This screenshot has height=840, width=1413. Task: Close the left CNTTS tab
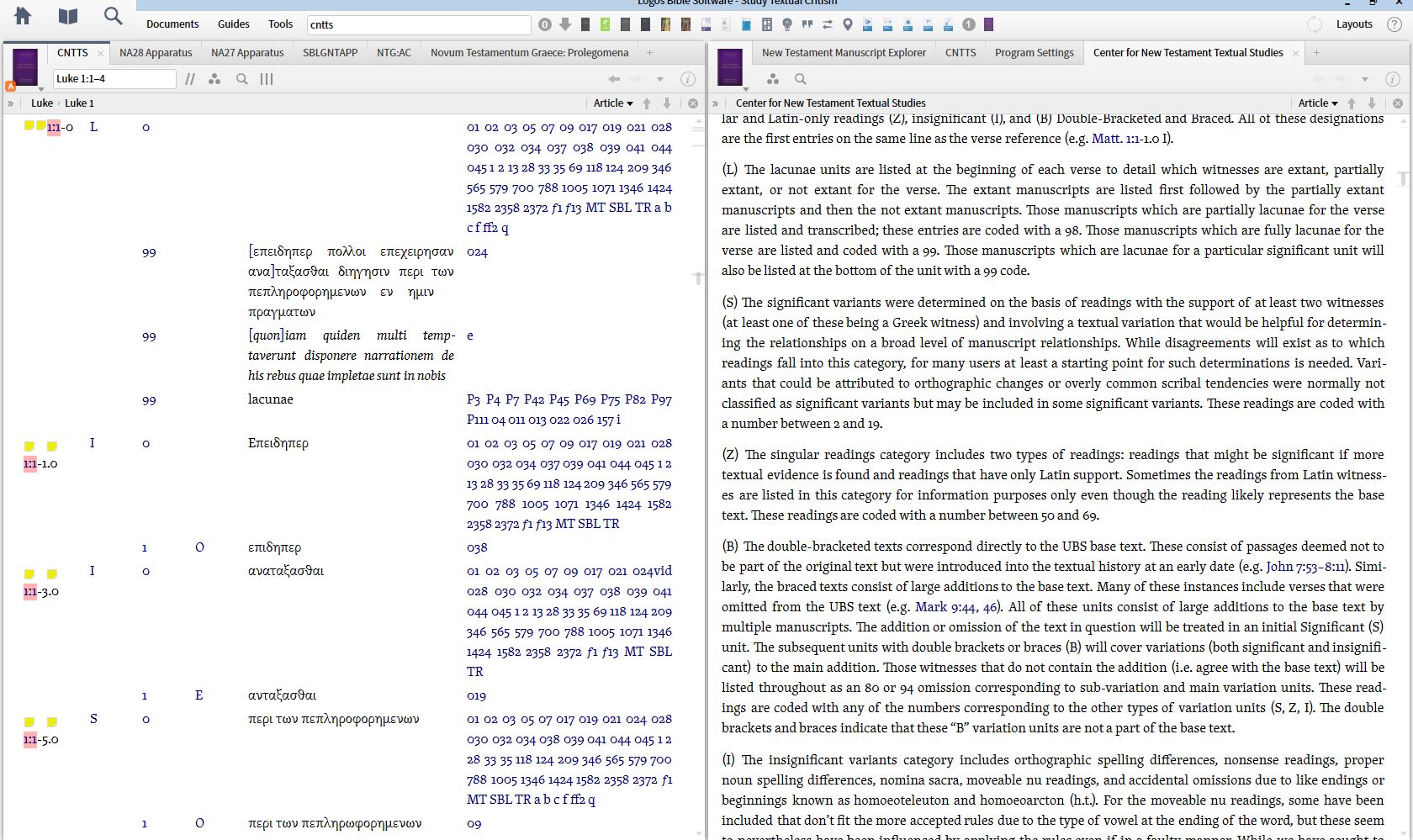coord(100,53)
